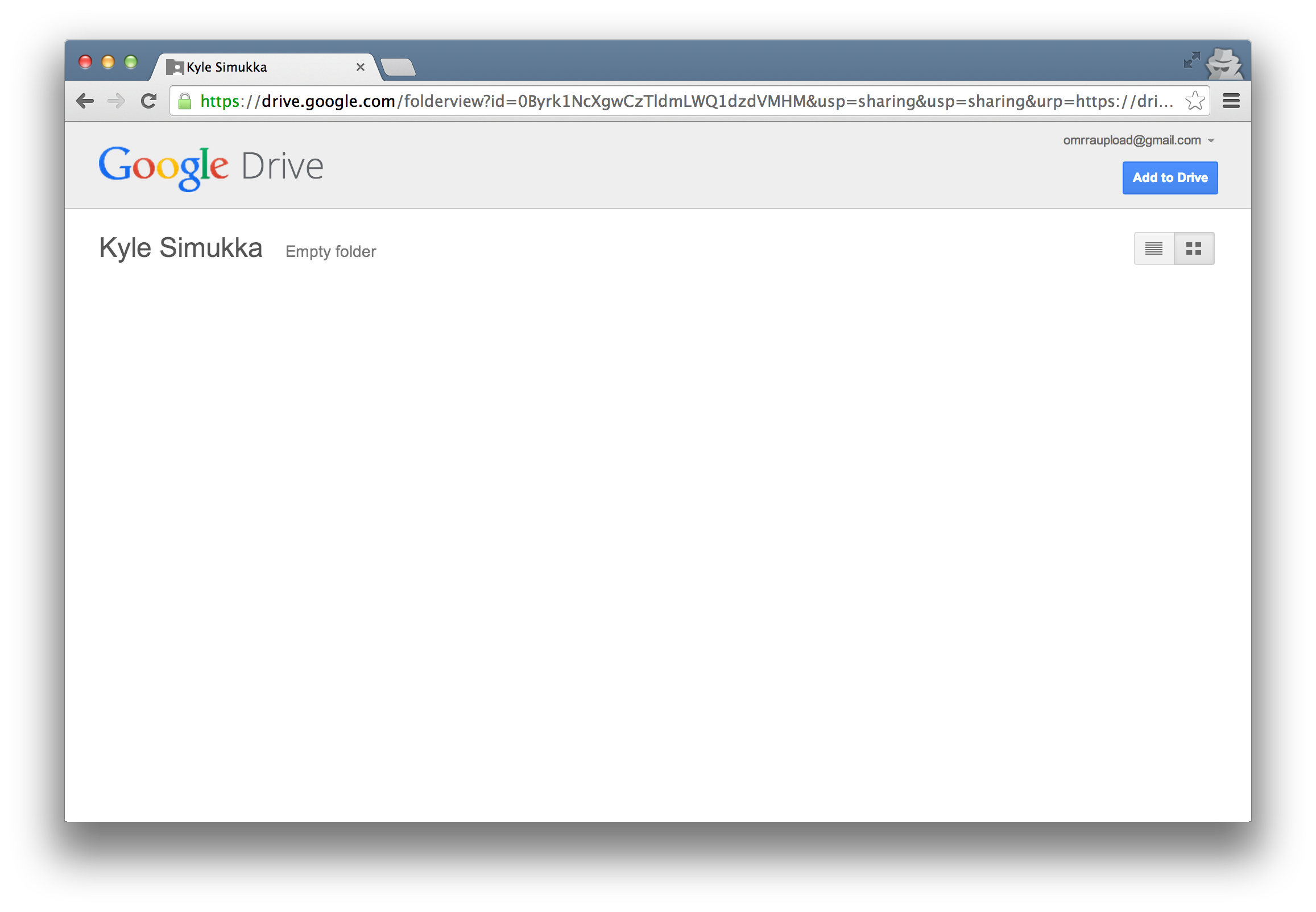Switch to list view
The image size is (1316, 912).
click(x=1154, y=248)
